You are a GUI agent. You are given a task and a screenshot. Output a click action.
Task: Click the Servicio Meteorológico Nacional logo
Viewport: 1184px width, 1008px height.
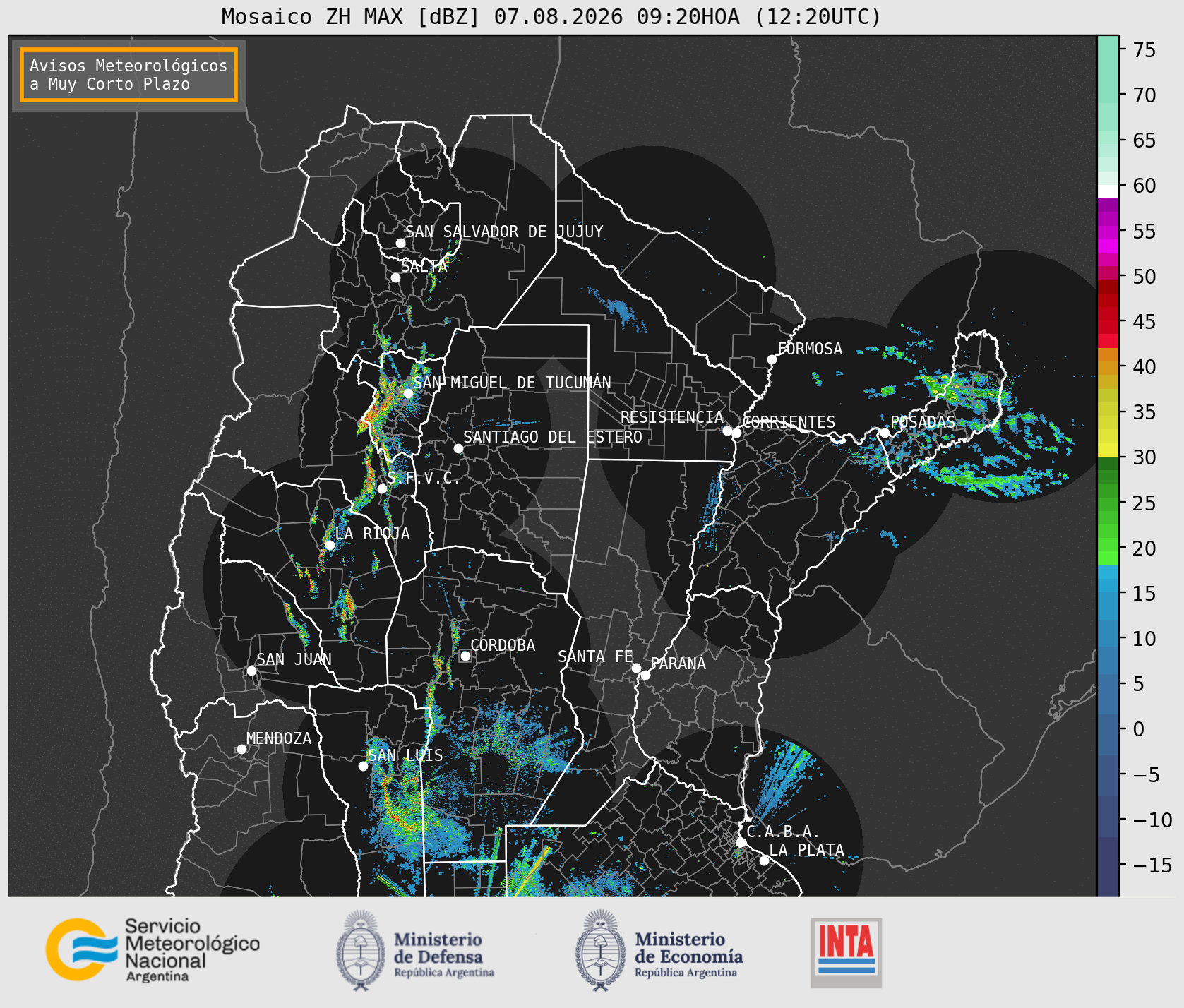[x=153, y=949]
